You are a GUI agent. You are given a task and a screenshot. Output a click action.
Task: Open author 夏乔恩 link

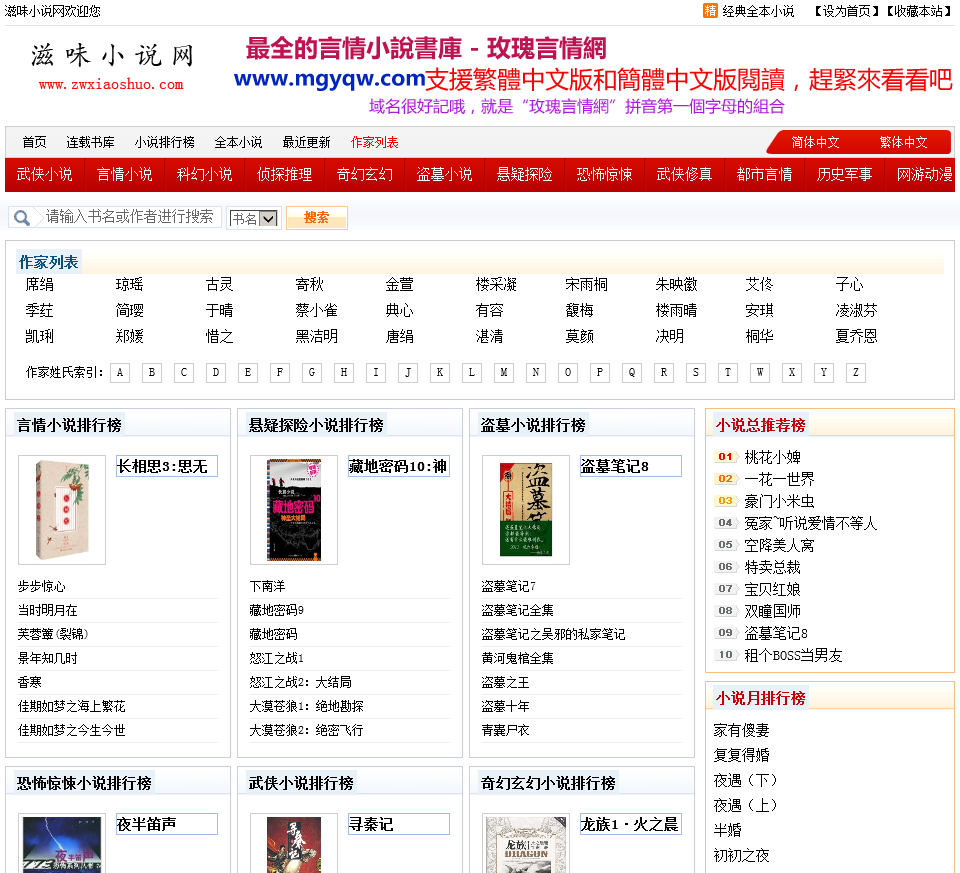pyautogui.click(x=856, y=336)
